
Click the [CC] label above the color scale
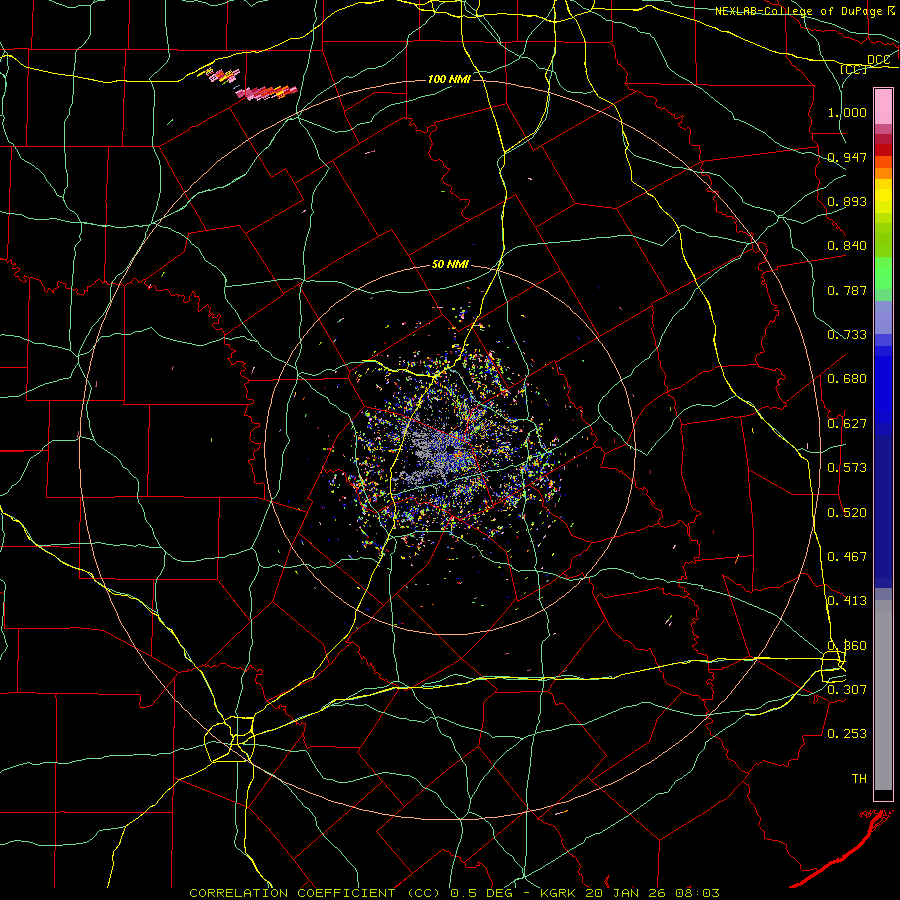pos(853,69)
